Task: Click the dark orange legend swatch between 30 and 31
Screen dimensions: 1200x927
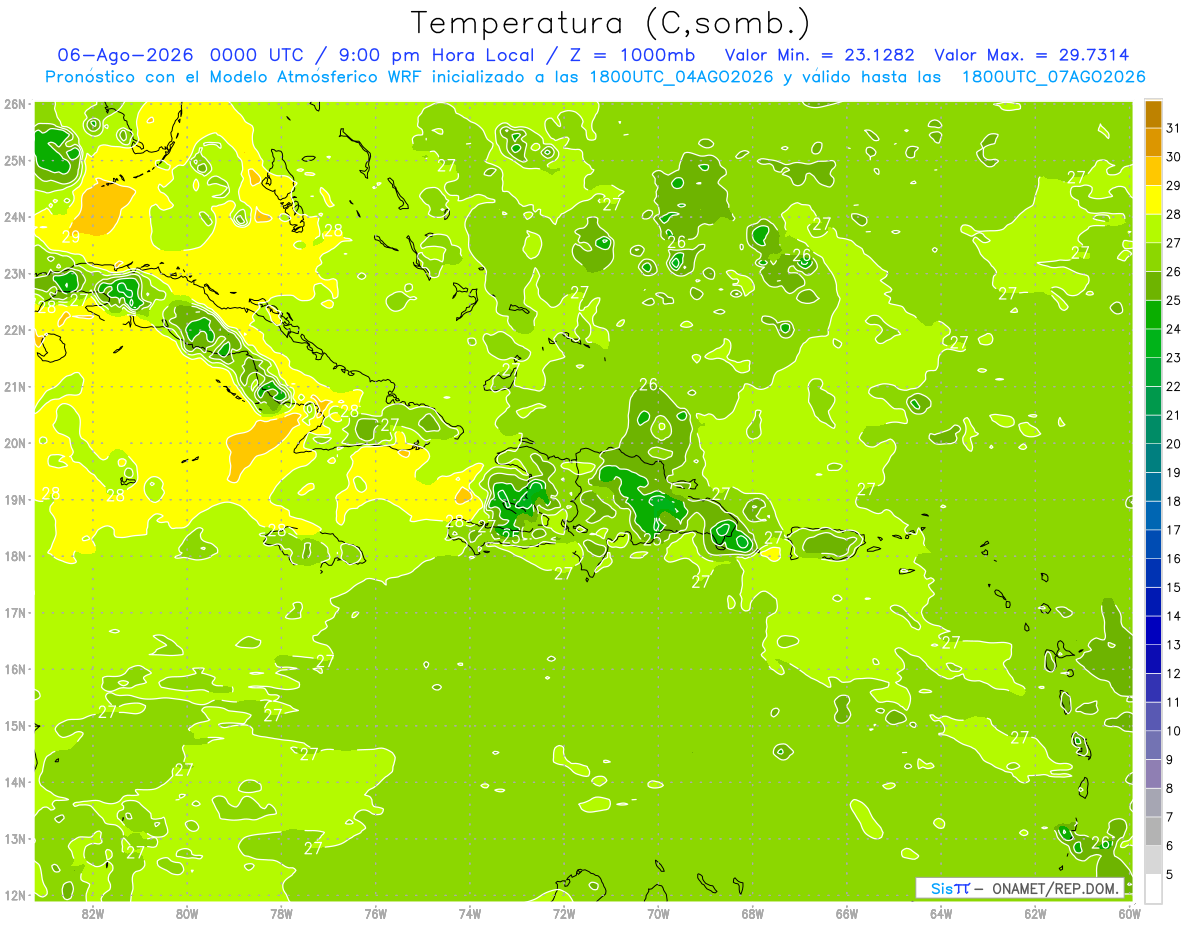Action: [x=1153, y=142]
